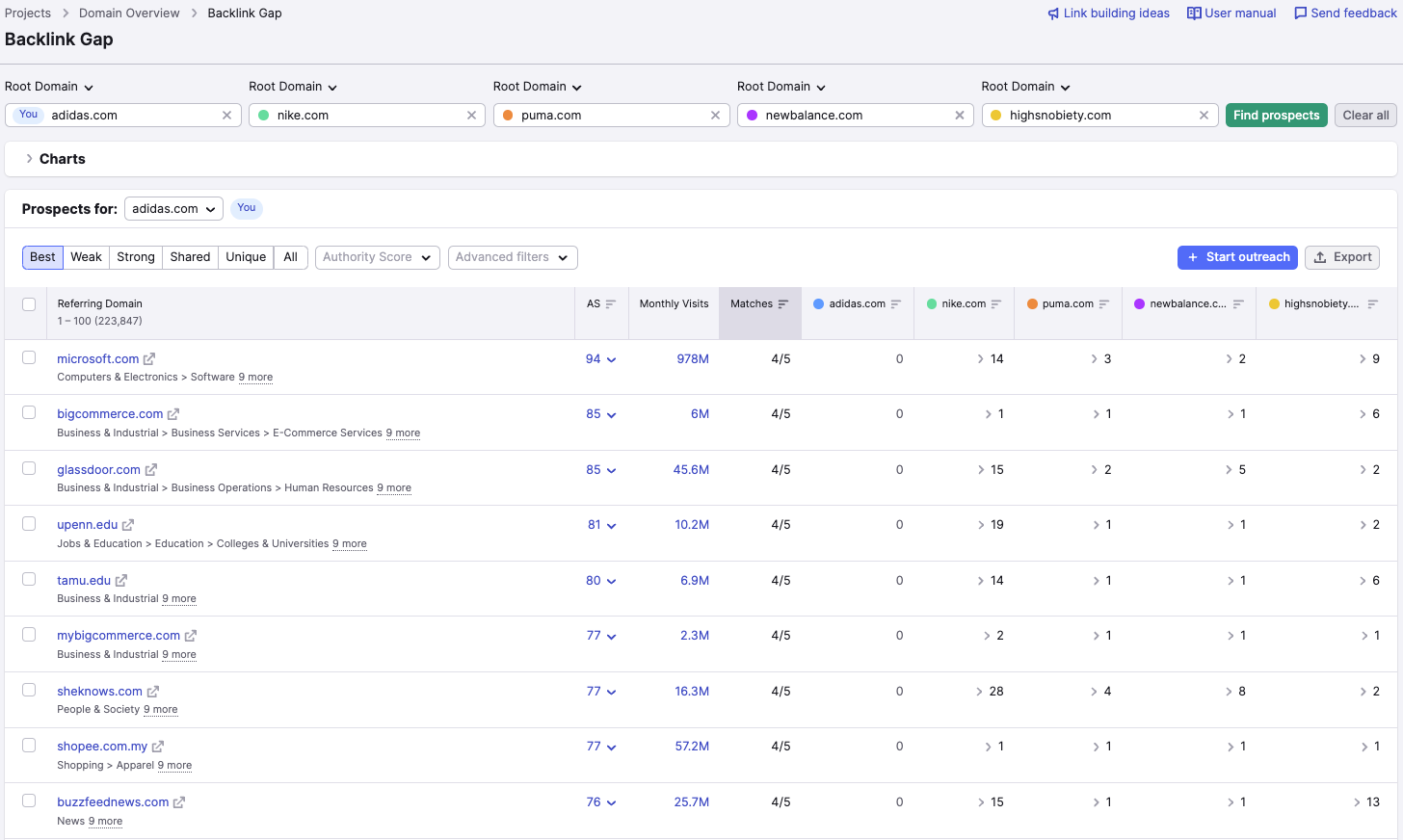Screen dimensions: 1403x840
Task: Tick the checkbox for upenn.edu
Action: pyautogui.click(x=29, y=524)
